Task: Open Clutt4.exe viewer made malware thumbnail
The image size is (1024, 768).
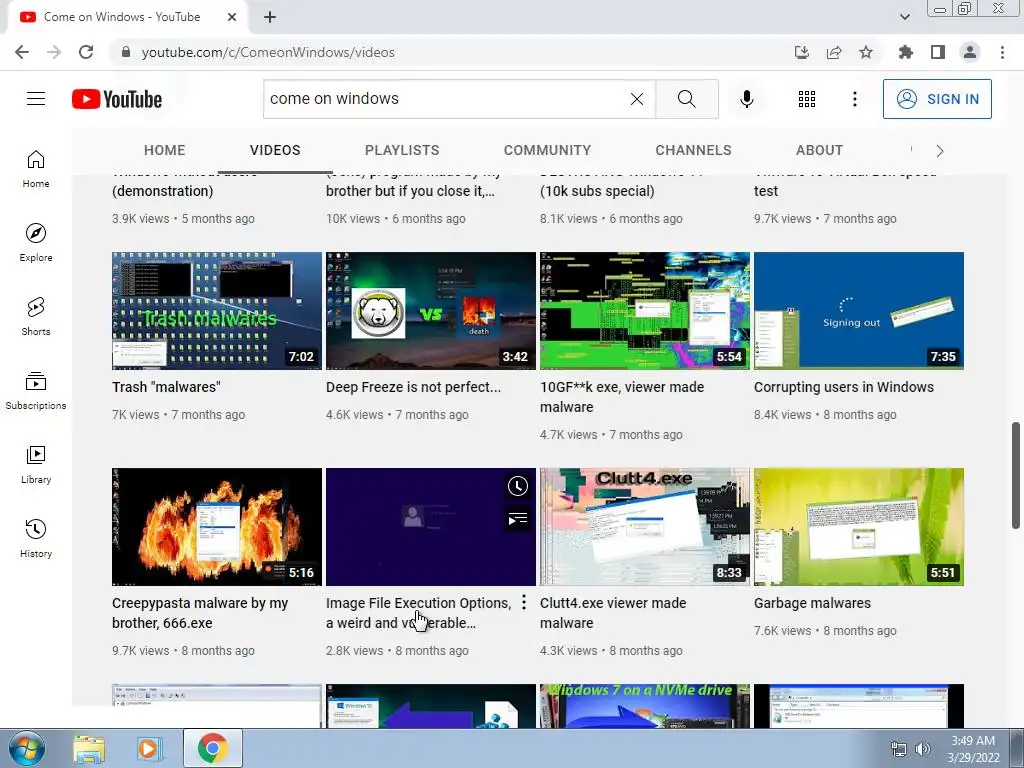Action: tap(645, 526)
